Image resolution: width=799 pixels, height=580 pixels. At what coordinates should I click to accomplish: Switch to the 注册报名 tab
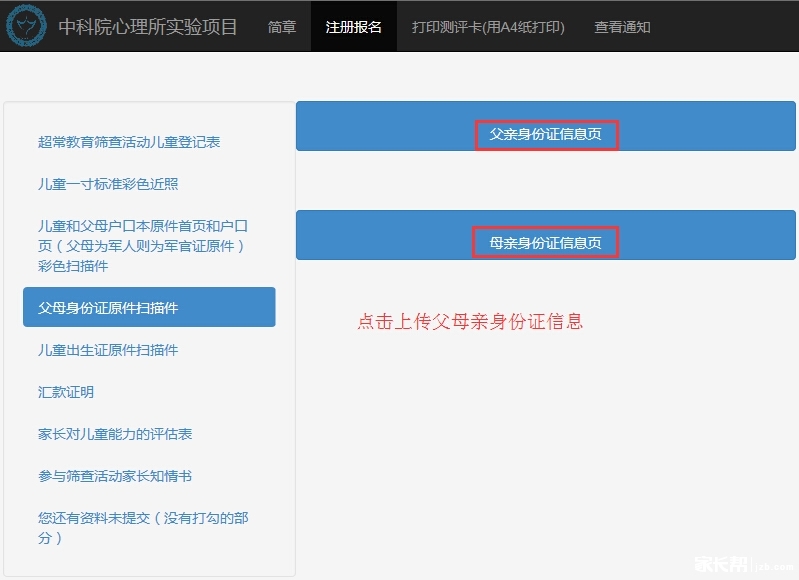(x=353, y=27)
